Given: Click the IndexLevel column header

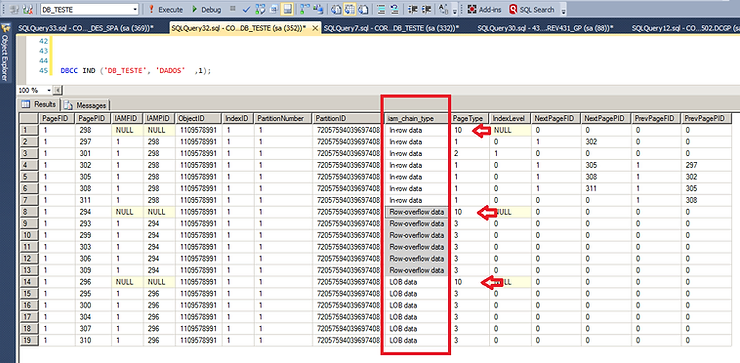Looking at the screenshot, I should point(511,118).
